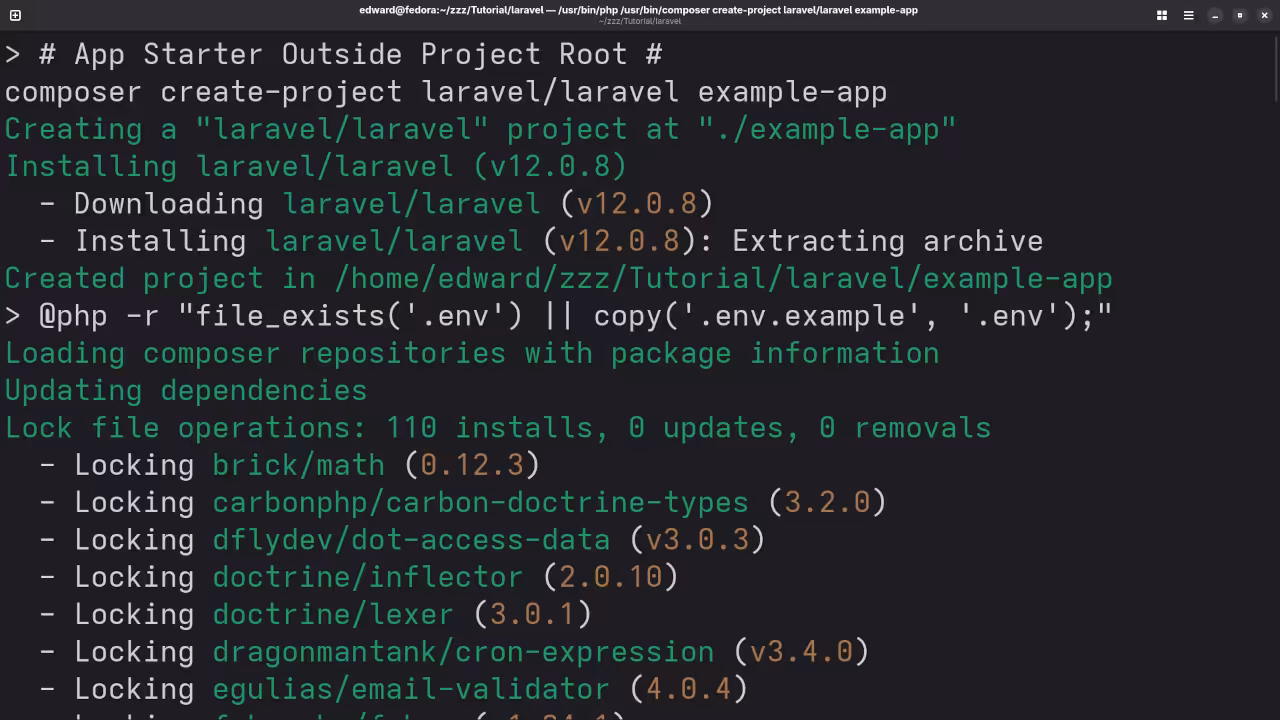Viewport: 1280px width, 720px height.
Task: Click 'carbonphp/carbon-doctrine-types' package name
Action: tap(480, 502)
